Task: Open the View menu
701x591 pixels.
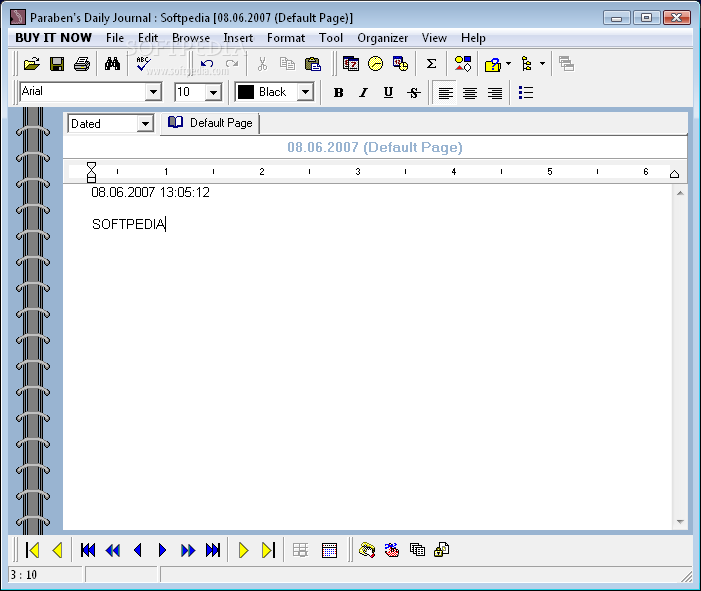Action: click(434, 38)
